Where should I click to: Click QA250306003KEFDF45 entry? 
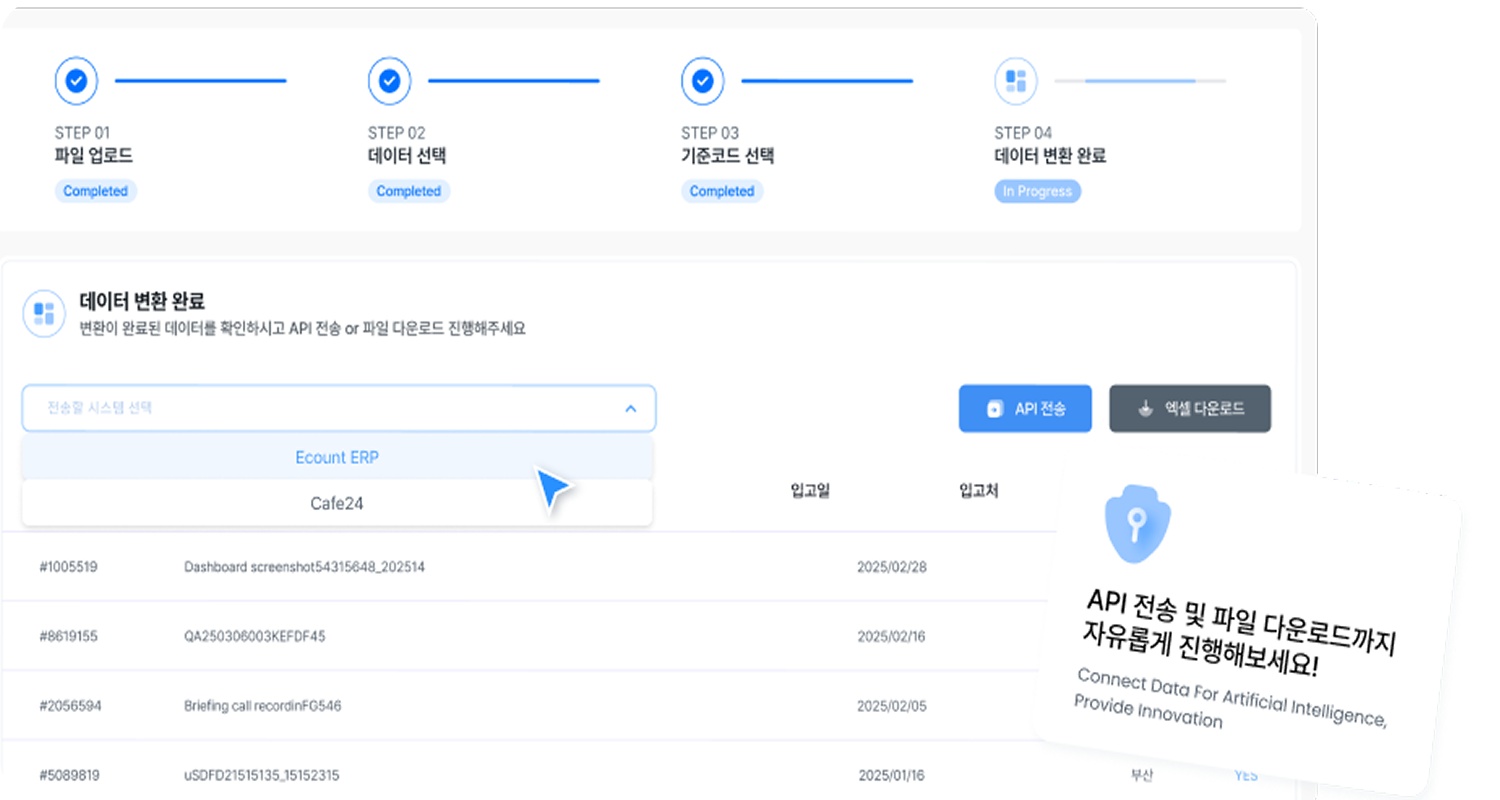pyautogui.click(x=255, y=636)
